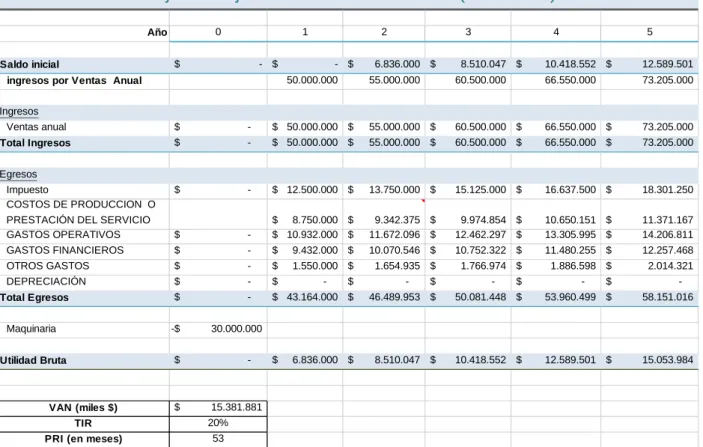The image size is (703, 447).
Task: Click Utilidad Bruta value 6.836.000
Action: [315, 360]
